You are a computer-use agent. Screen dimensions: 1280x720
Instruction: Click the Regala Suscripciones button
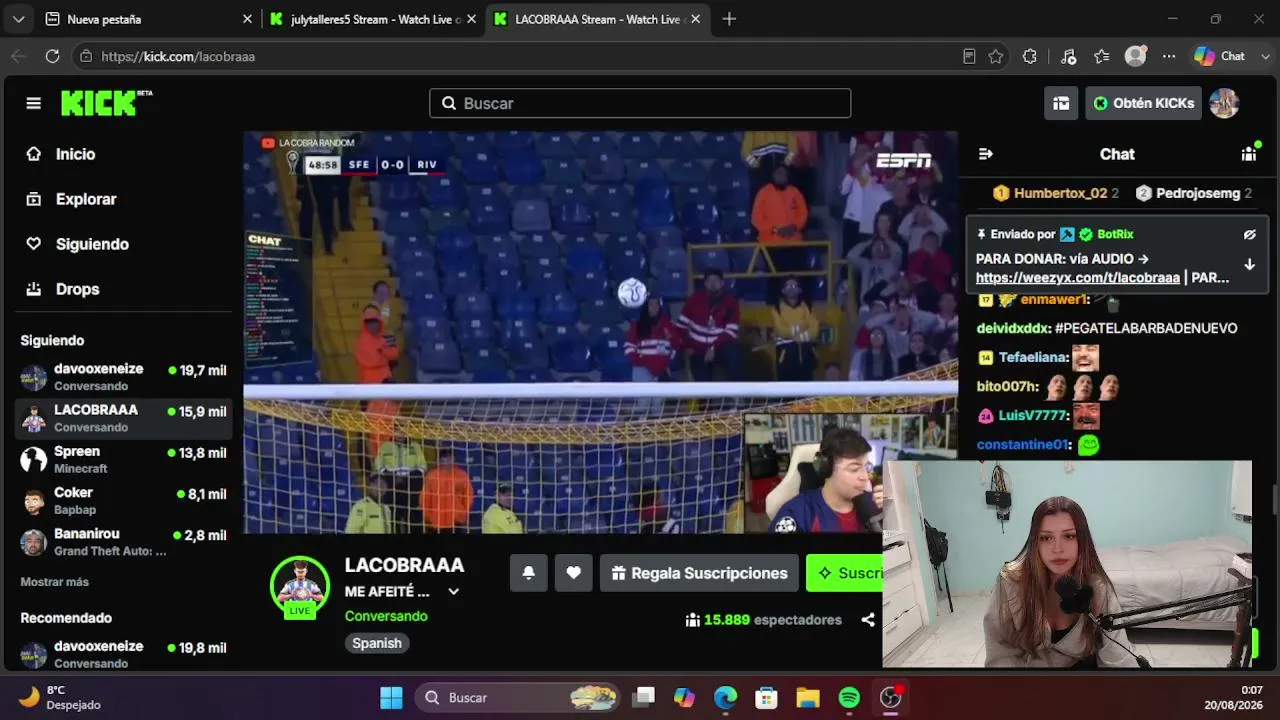click(x=699, y=573)
